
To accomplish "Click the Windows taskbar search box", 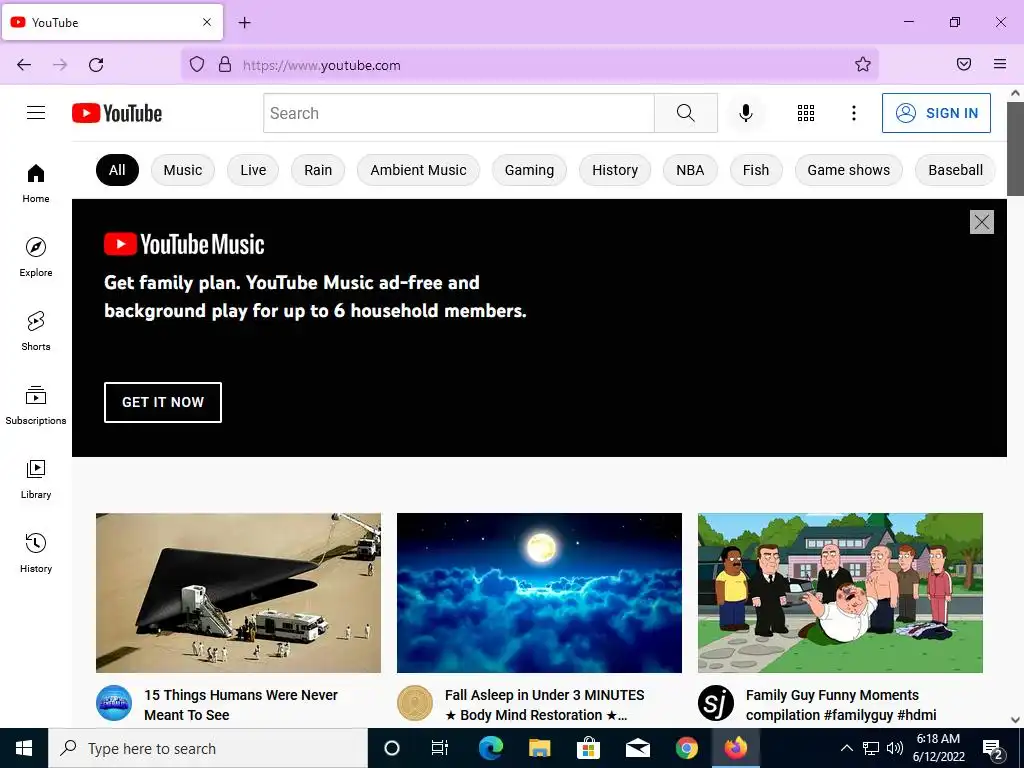I will (208, 748).
